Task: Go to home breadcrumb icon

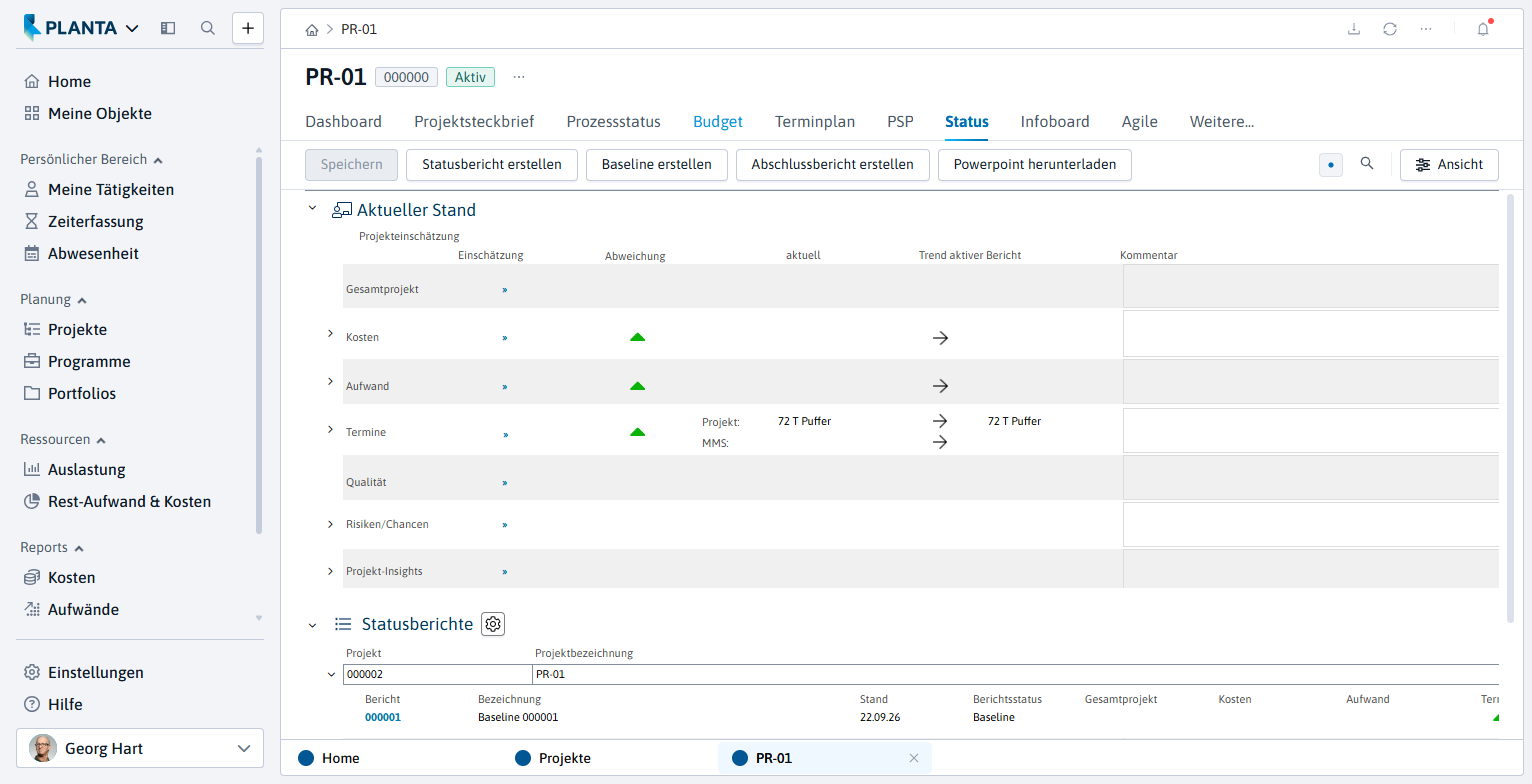Action: (x=312, y=30)
